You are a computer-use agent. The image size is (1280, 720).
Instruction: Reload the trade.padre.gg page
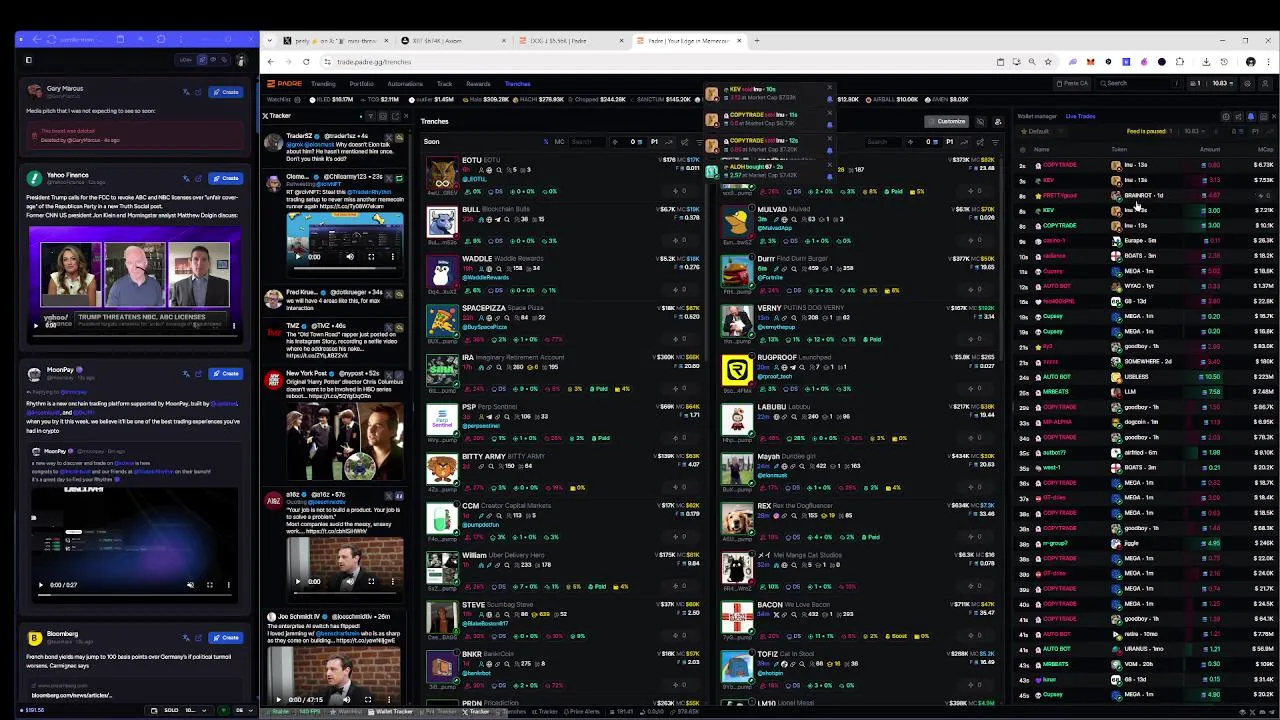pyautogui.click(x=306, y=62)
